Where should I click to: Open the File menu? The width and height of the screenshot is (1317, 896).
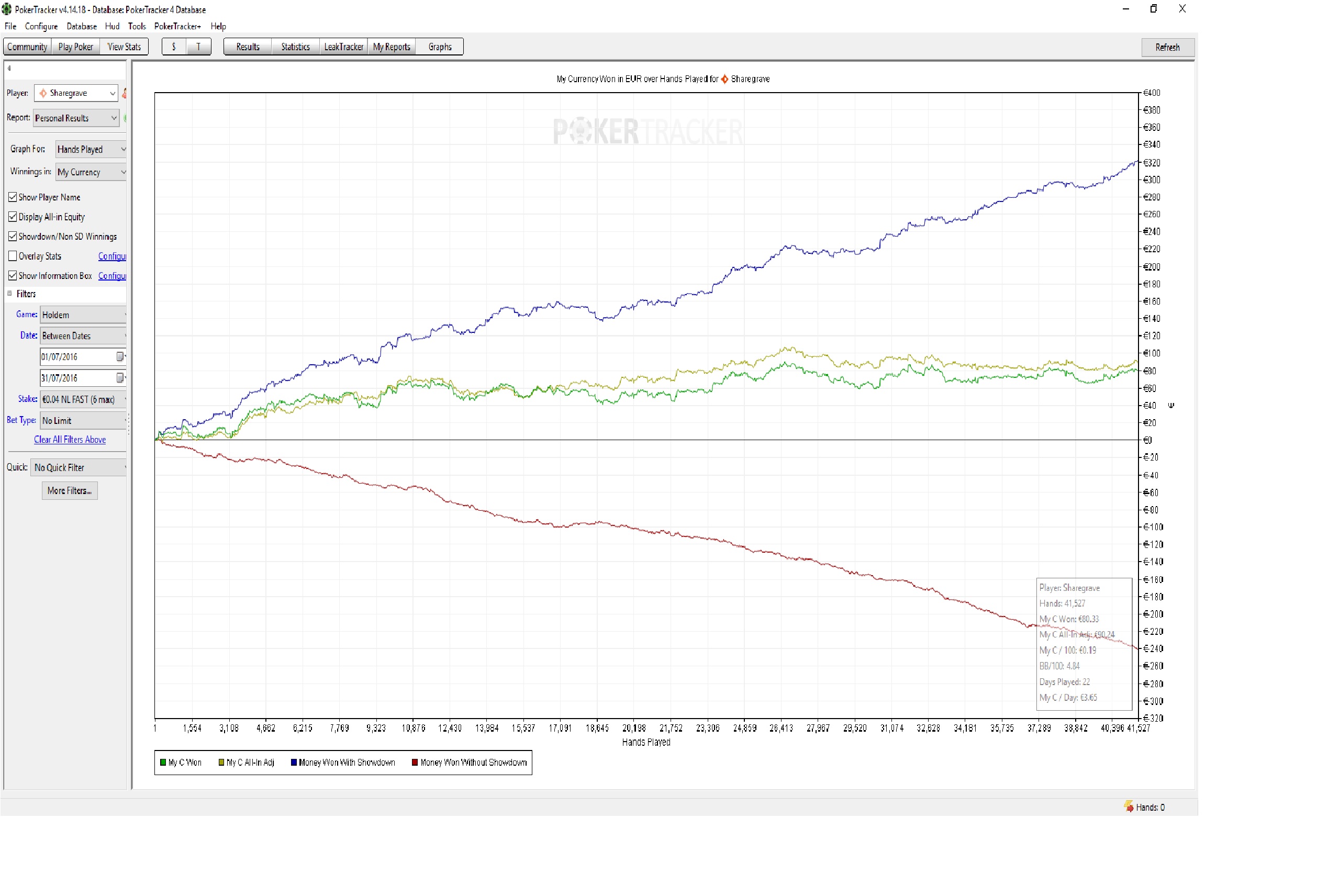pyautogui.click(x=10, y=26)
